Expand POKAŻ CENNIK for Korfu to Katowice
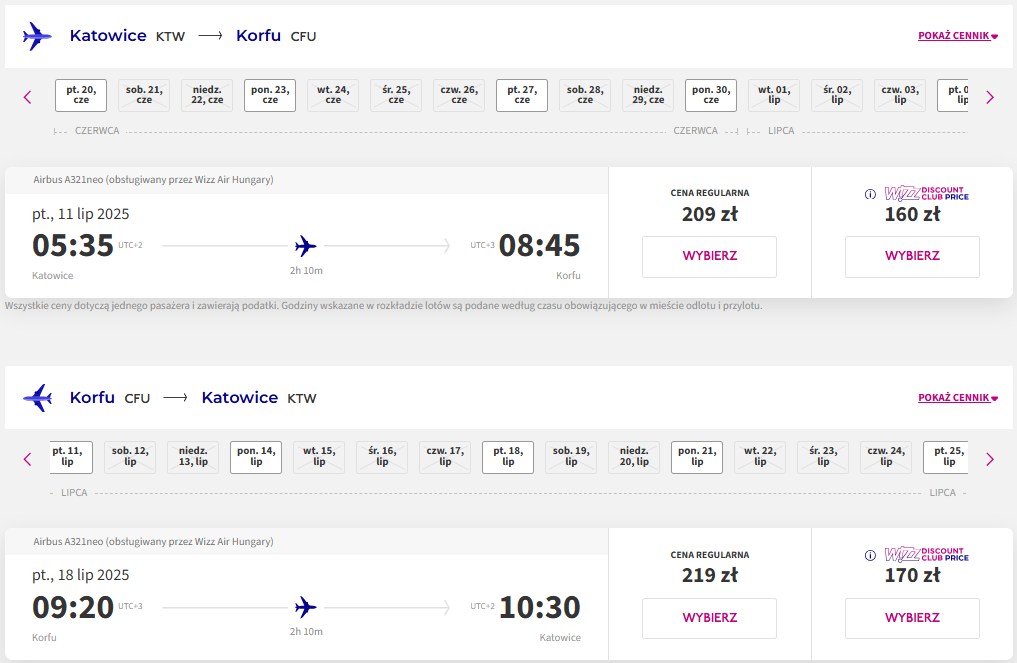The height and width of the screenshot is (663, 1017). (957, 398)
